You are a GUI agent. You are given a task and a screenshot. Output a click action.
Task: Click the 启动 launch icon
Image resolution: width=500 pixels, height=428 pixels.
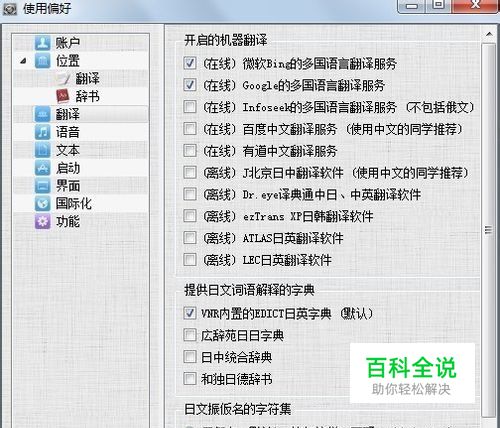(43, 168)
